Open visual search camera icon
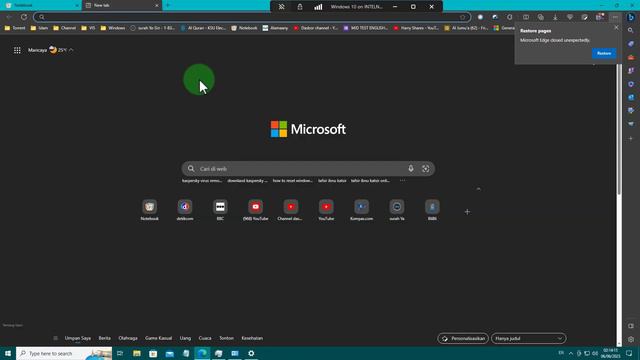The height and width of the screenshot is (360, 640). 425,169
